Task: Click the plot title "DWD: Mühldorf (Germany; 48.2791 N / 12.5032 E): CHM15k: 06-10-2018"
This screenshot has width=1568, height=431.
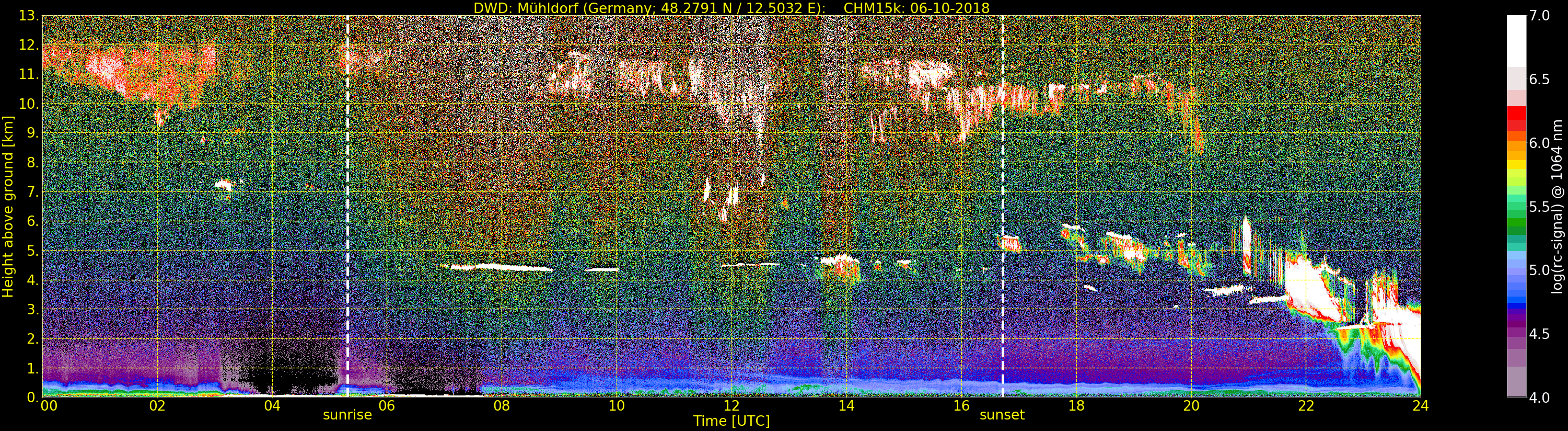Action: [x=731, y=8]
